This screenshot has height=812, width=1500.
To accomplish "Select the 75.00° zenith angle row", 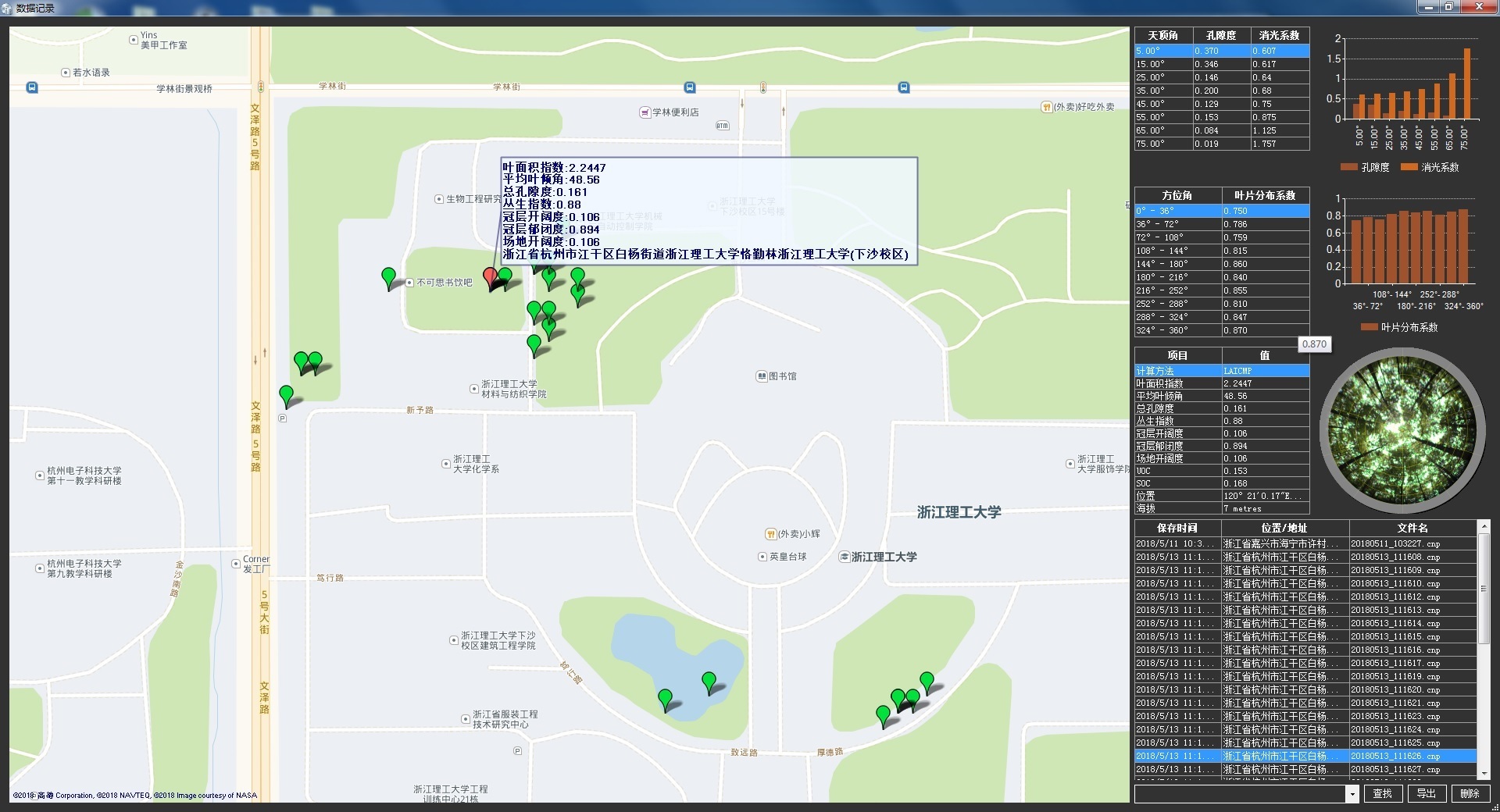I will point(1222,144).
